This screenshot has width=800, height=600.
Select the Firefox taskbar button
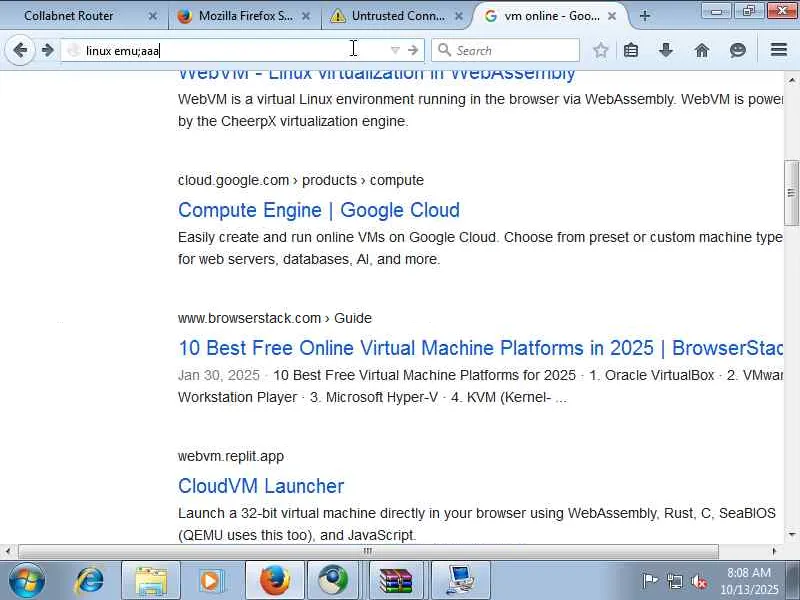[x=274, y=581]
